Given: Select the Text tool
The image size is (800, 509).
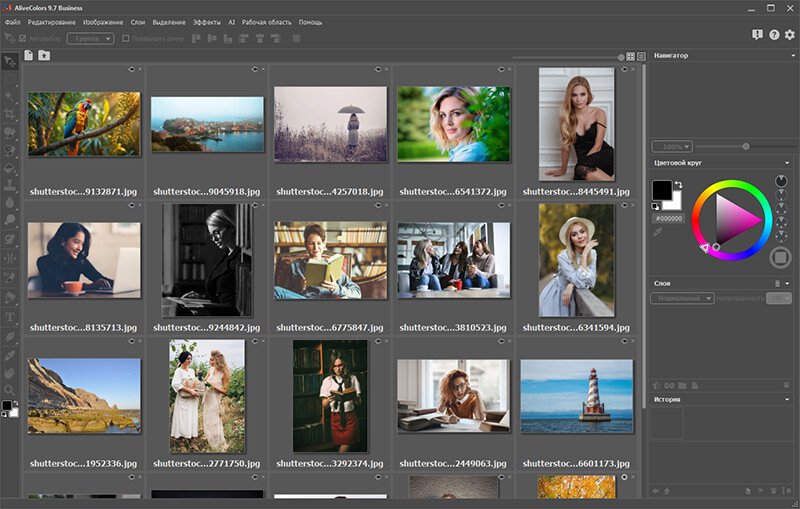Looking at the screenshot, I should [9, 317].
